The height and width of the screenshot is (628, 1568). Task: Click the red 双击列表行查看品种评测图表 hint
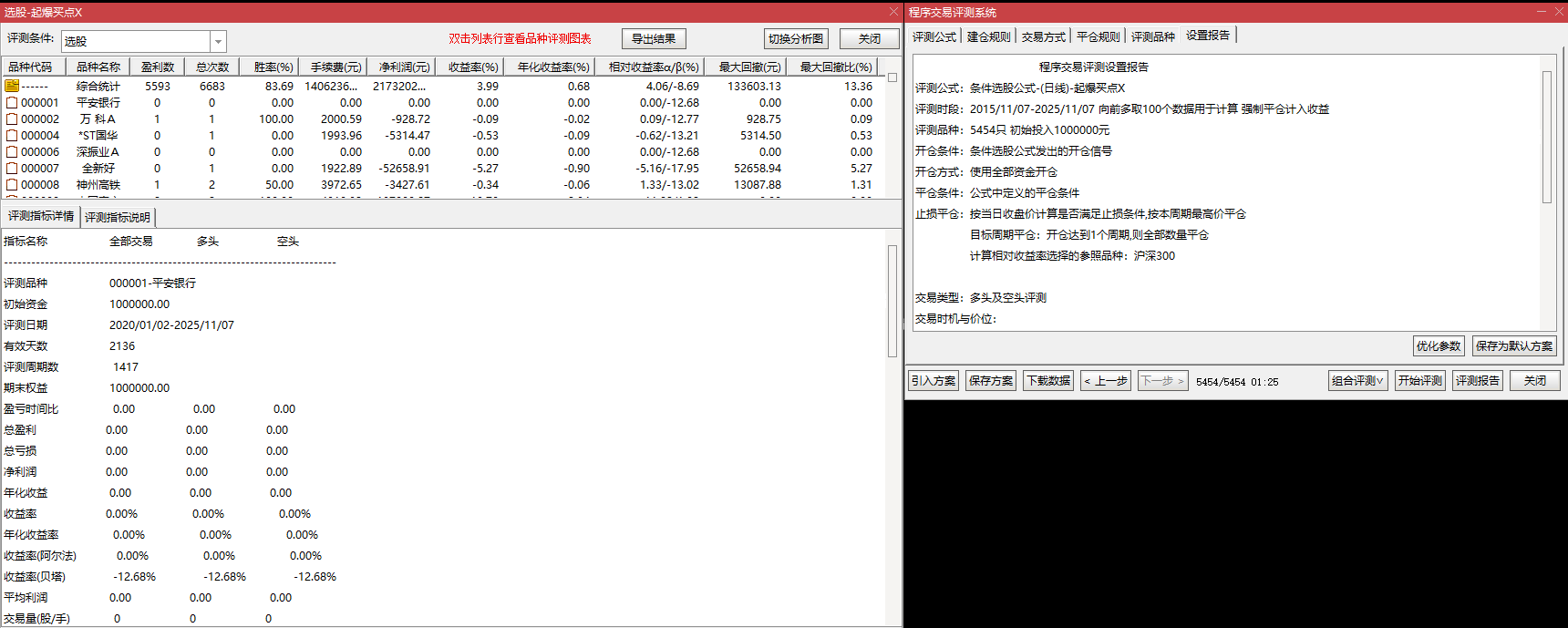tap(520, 39)
